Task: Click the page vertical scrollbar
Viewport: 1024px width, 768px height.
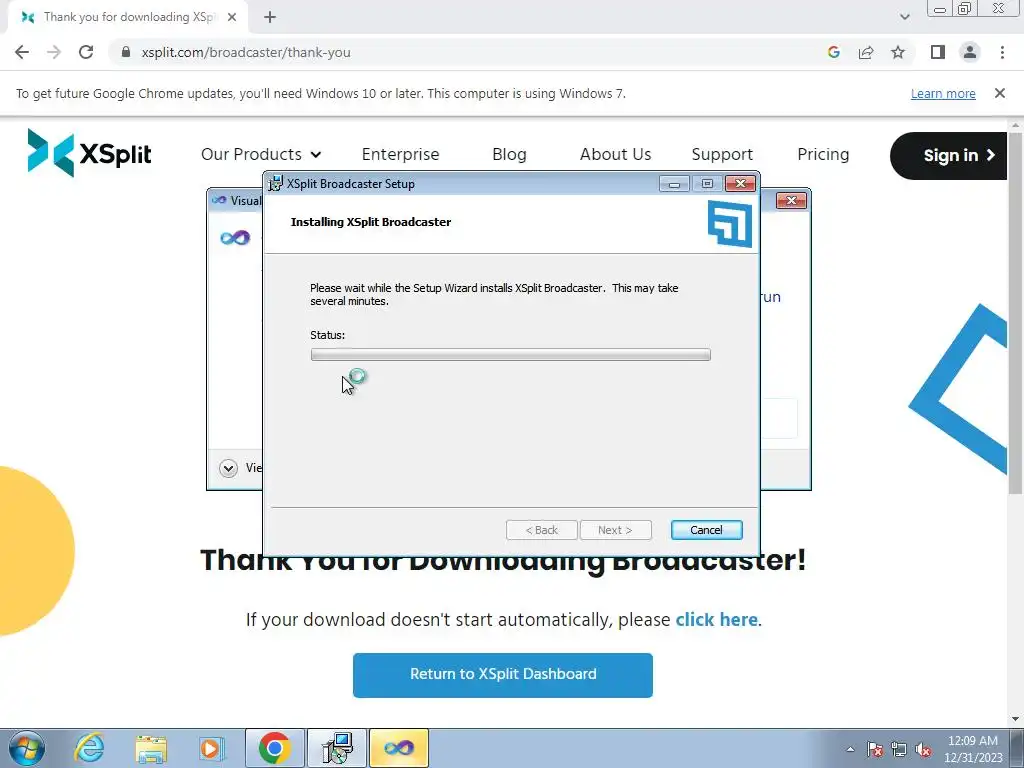Action: click(1016, 313)
